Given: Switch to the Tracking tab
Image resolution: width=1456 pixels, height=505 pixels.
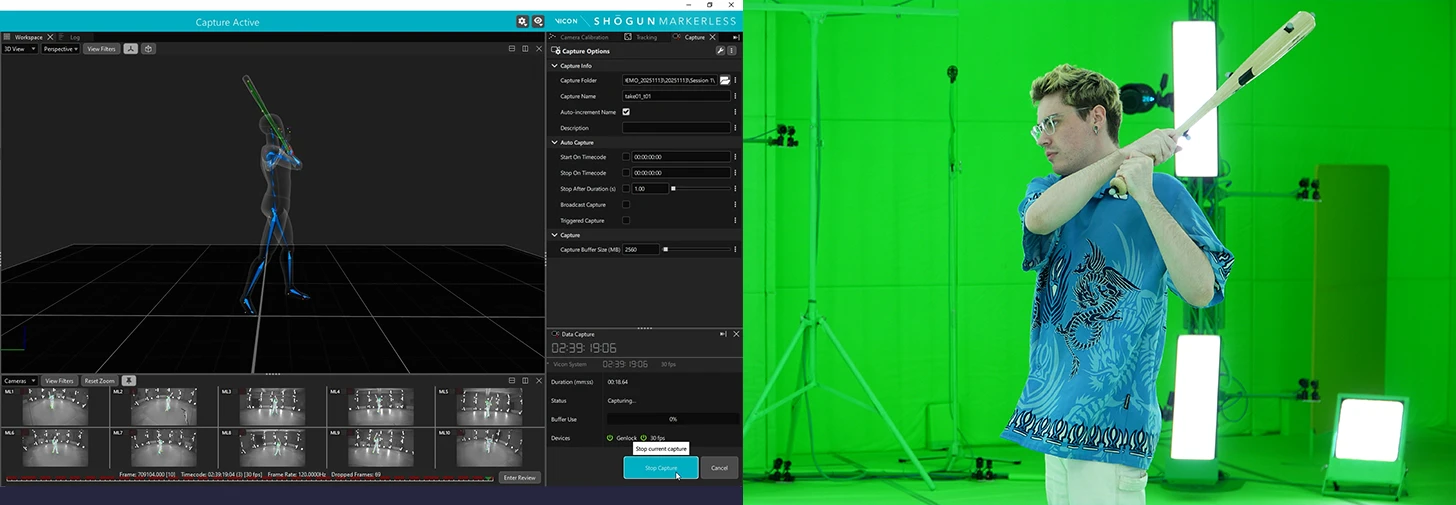Looking at the screenshot, I should click(x=645, y=37).
